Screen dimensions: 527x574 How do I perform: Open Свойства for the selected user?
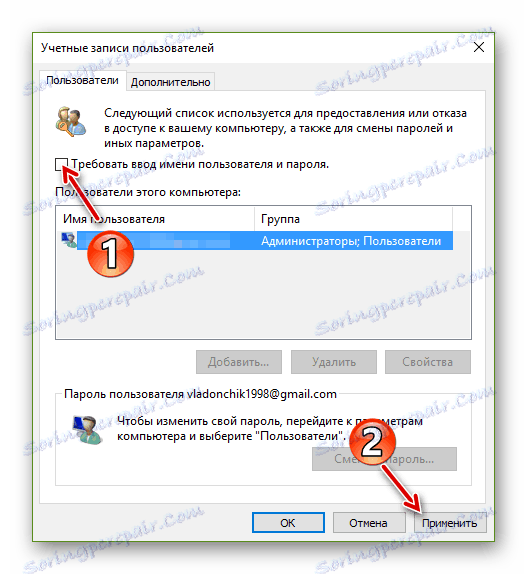(x=428, y=362)
